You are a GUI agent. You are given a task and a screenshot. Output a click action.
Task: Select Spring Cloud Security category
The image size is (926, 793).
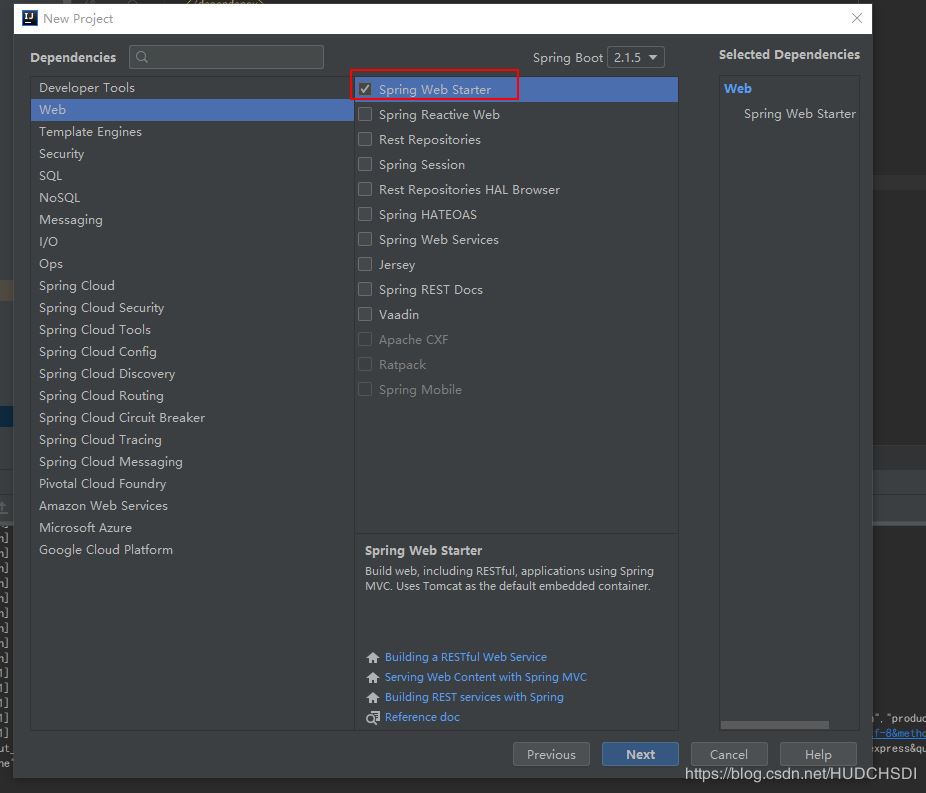[x=192, y=308]
